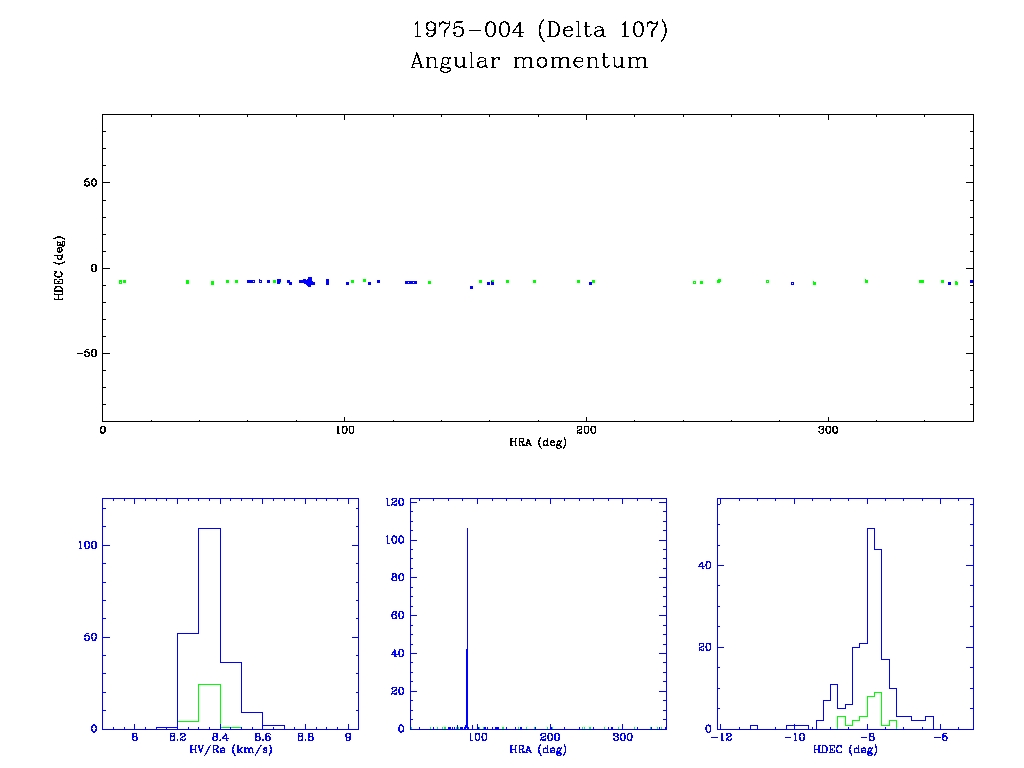Select the dense blue point cluster in the scatter plot
The height and width of the screenshot is (768, 1024).
click(x=309, y=282)
